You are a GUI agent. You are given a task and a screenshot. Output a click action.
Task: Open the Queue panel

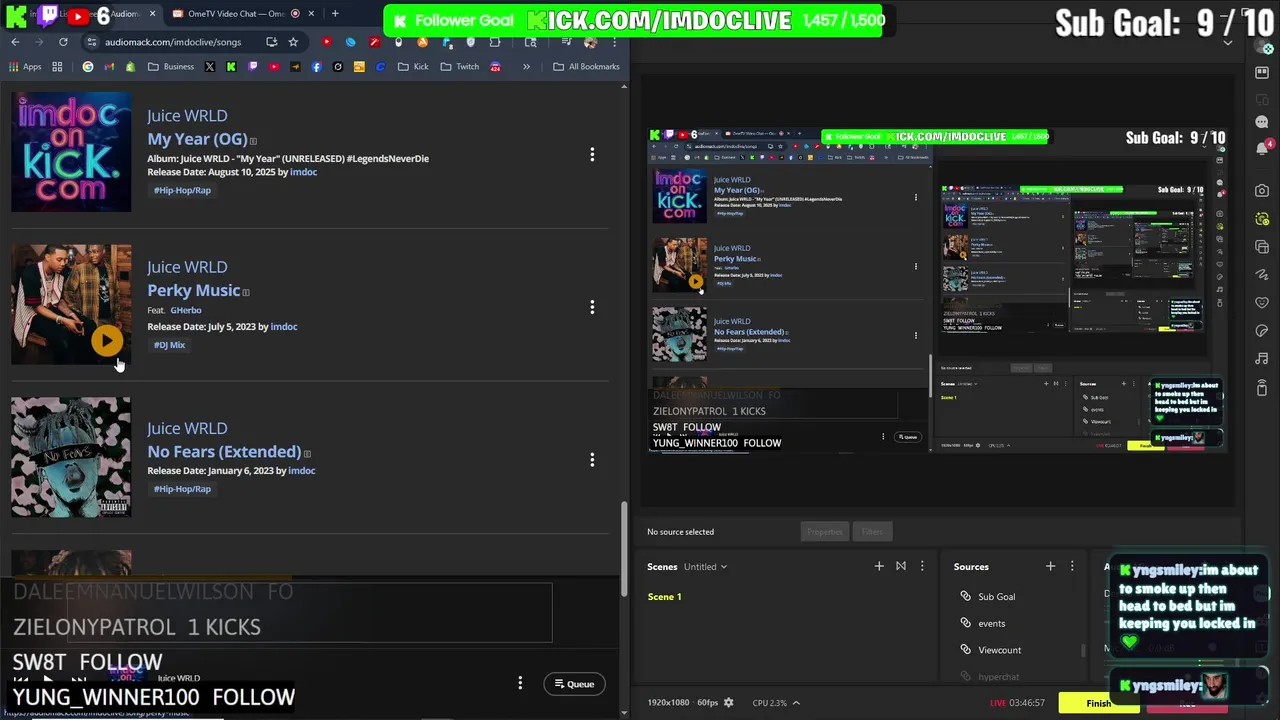pyautogui.click(x=575, y=684)
